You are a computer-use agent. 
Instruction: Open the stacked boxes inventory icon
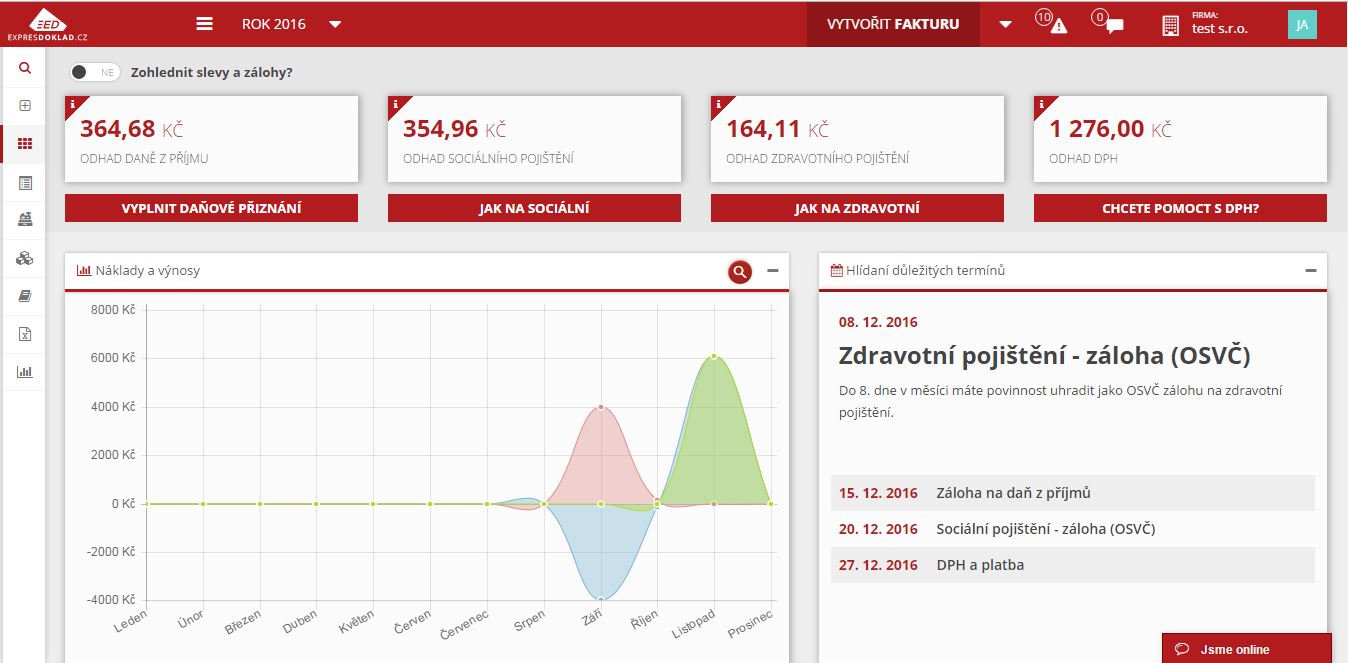[x=25, y=258]
